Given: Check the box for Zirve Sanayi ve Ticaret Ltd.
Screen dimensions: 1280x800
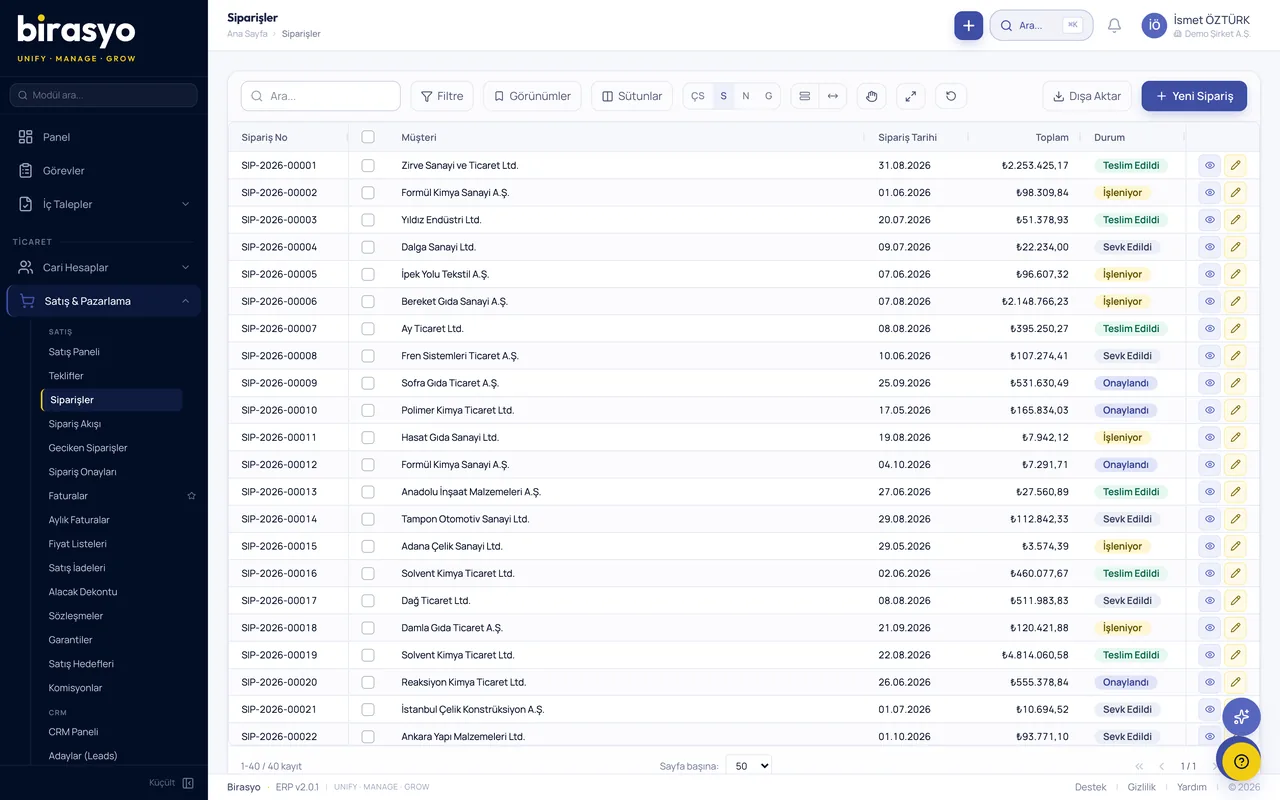Looking at the screenshot, I should click(368, 165).
